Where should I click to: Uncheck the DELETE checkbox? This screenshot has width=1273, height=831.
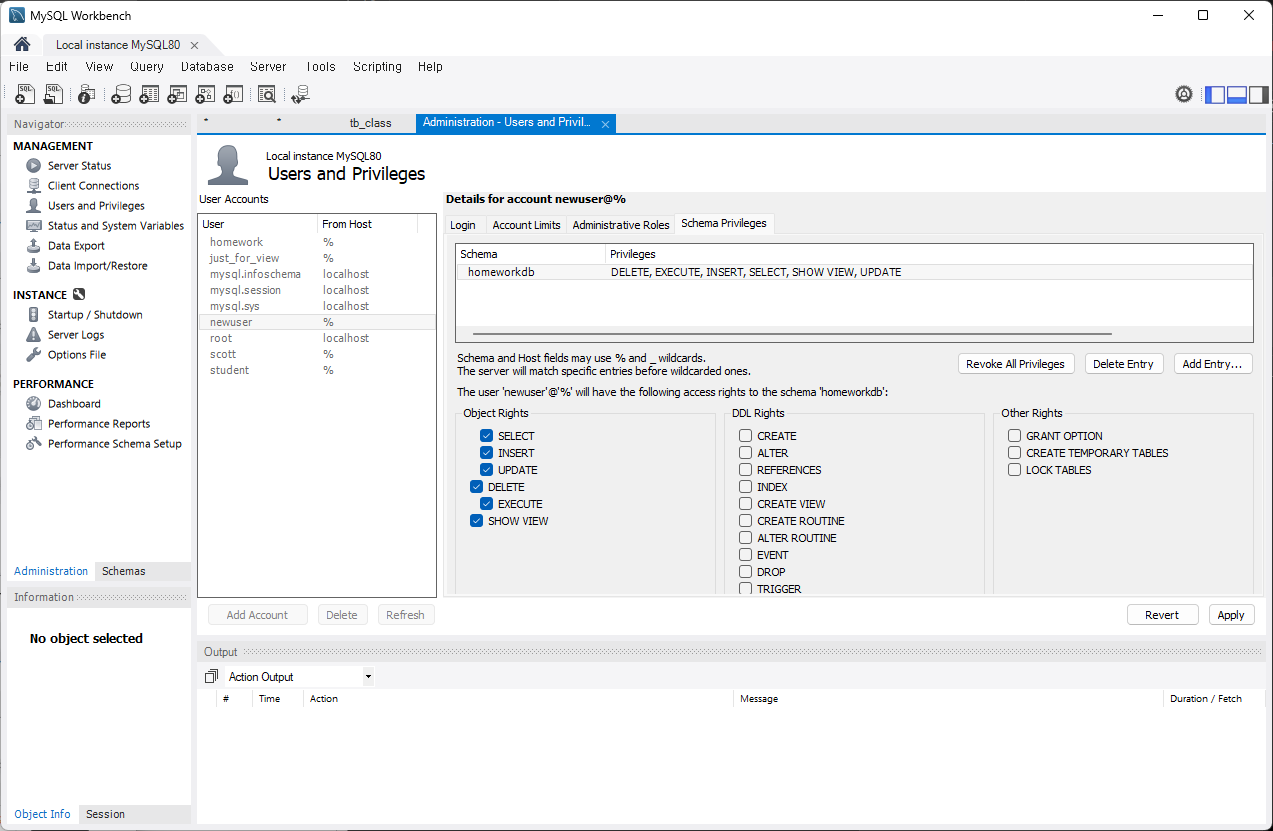tap(476, 487)
